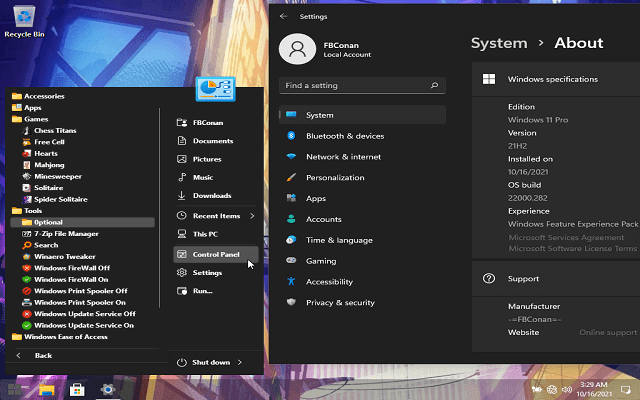Screen dimensions: 640x400
Task: Expand Windows Ease of Access folder
Action: pos(60,337)
